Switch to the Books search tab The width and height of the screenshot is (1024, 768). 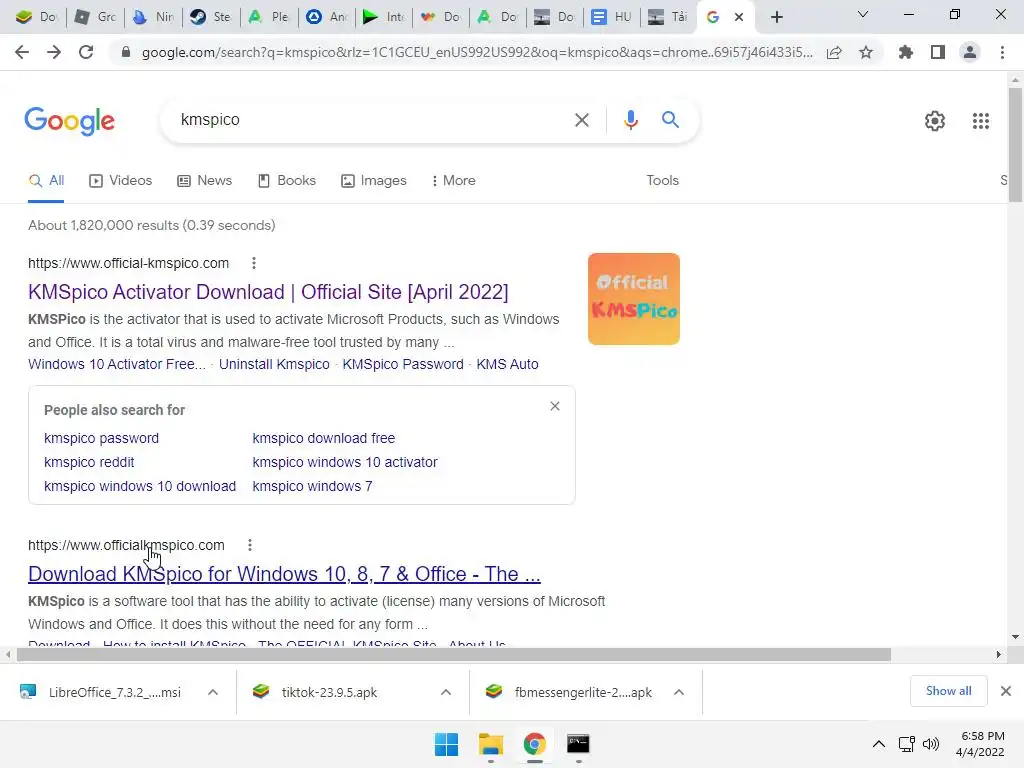[x=287, y=181]
